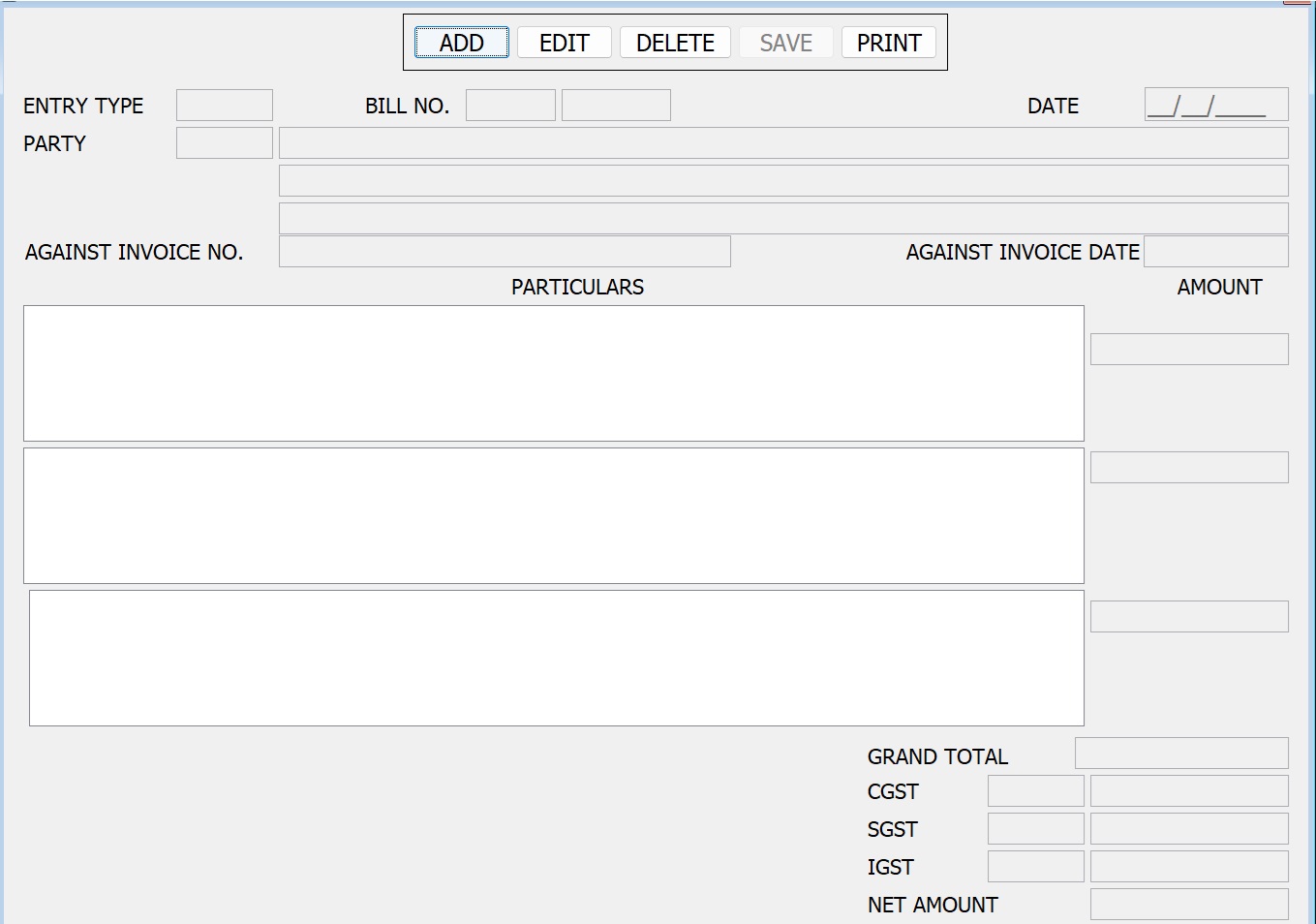Click the NET AMOUNT field
1316x924 pixels.
pos(1189,905)
